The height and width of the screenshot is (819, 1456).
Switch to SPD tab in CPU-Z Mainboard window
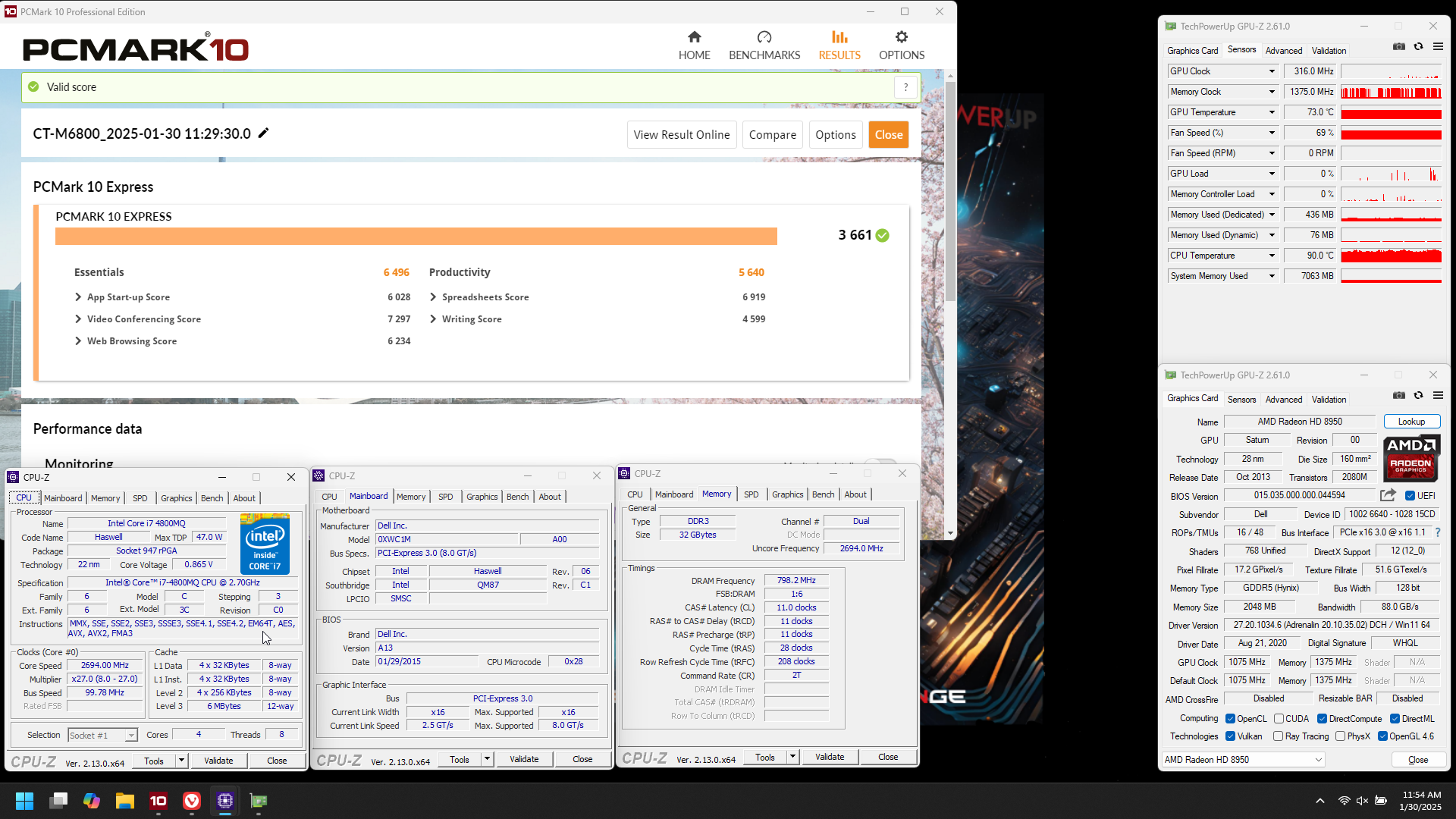point(446,497)
